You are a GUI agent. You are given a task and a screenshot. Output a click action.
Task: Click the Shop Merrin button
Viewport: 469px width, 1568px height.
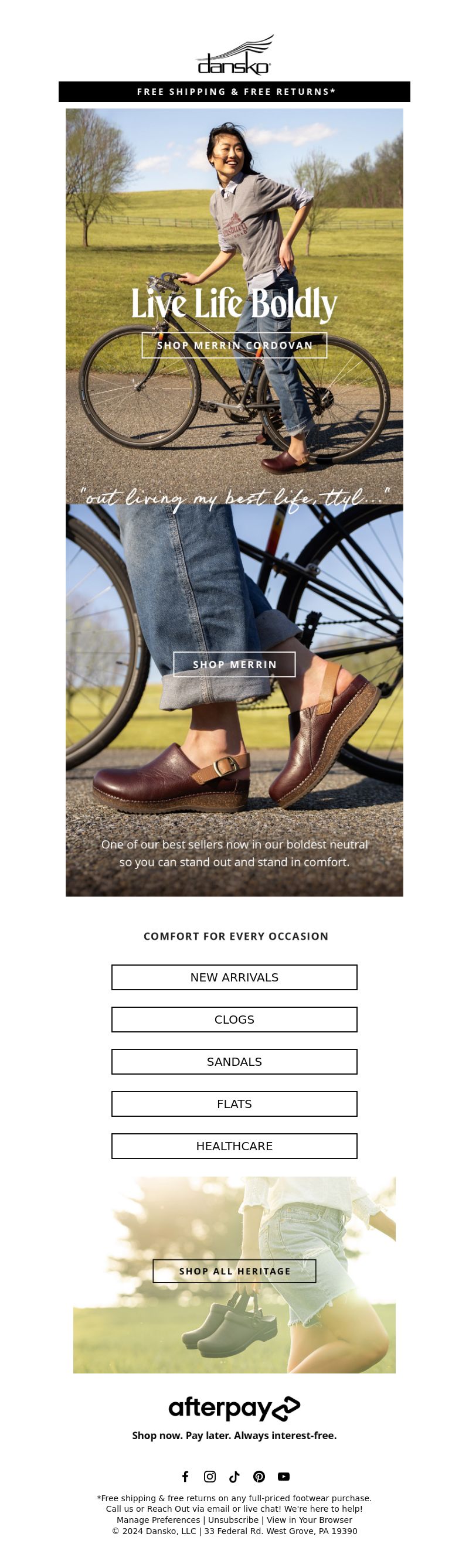[235, 664]
